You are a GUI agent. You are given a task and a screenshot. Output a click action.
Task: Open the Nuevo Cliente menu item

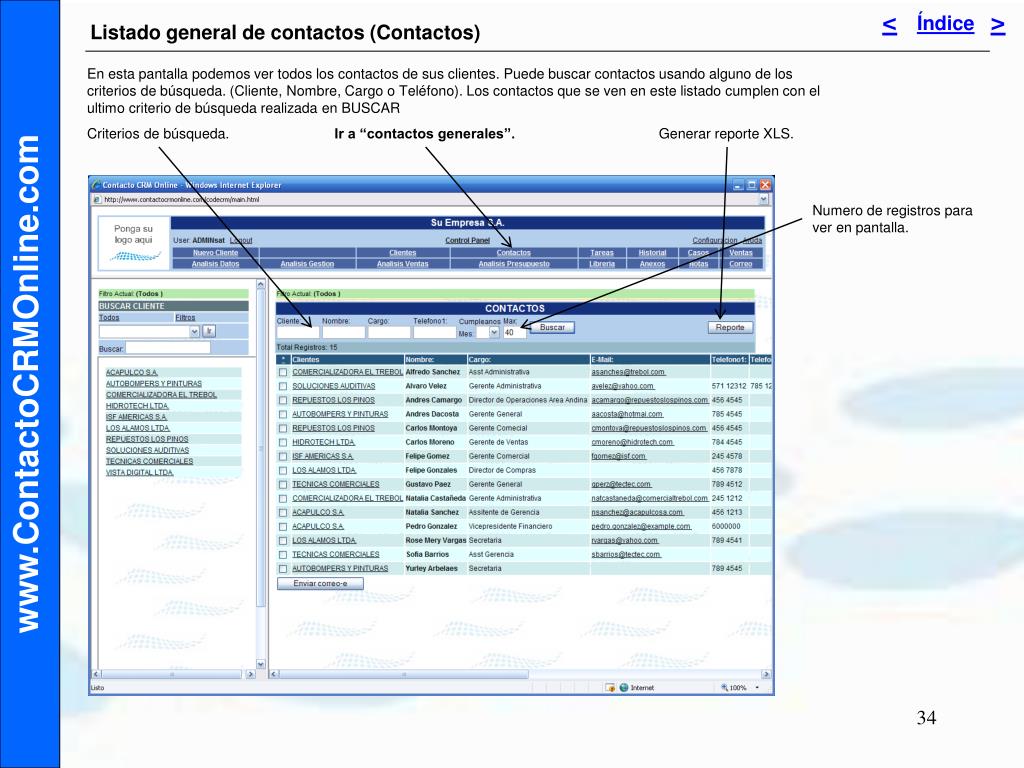[x=216, y=253]
